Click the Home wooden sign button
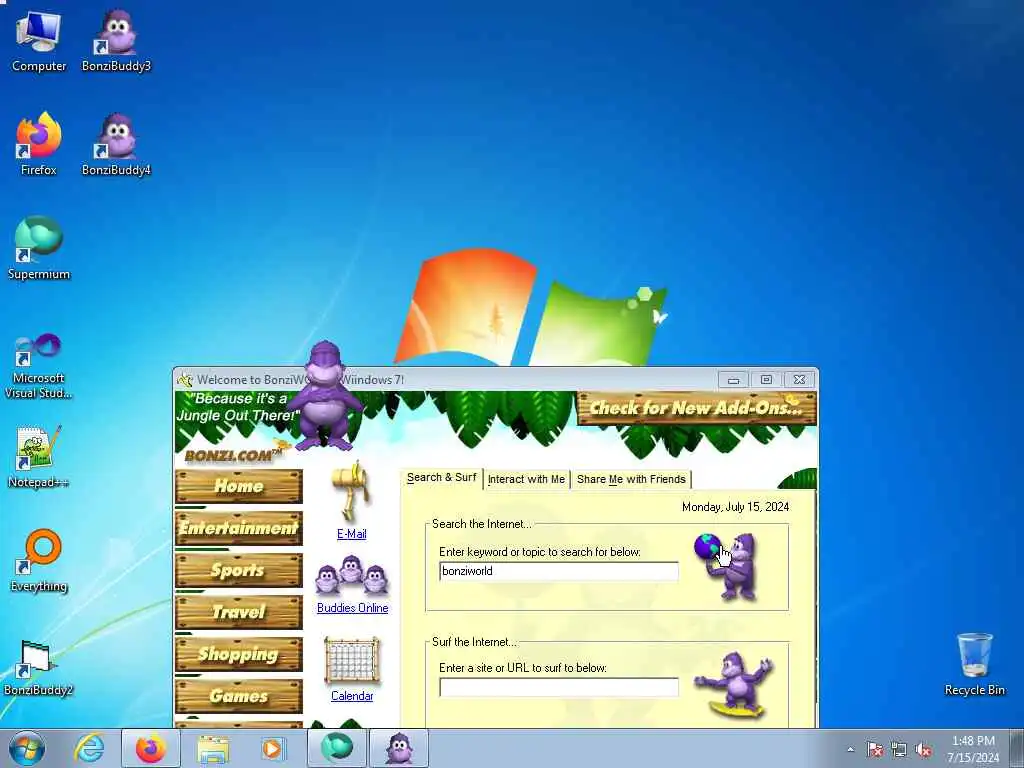This screenshot has height=768, width=1024. coord(238,486)
